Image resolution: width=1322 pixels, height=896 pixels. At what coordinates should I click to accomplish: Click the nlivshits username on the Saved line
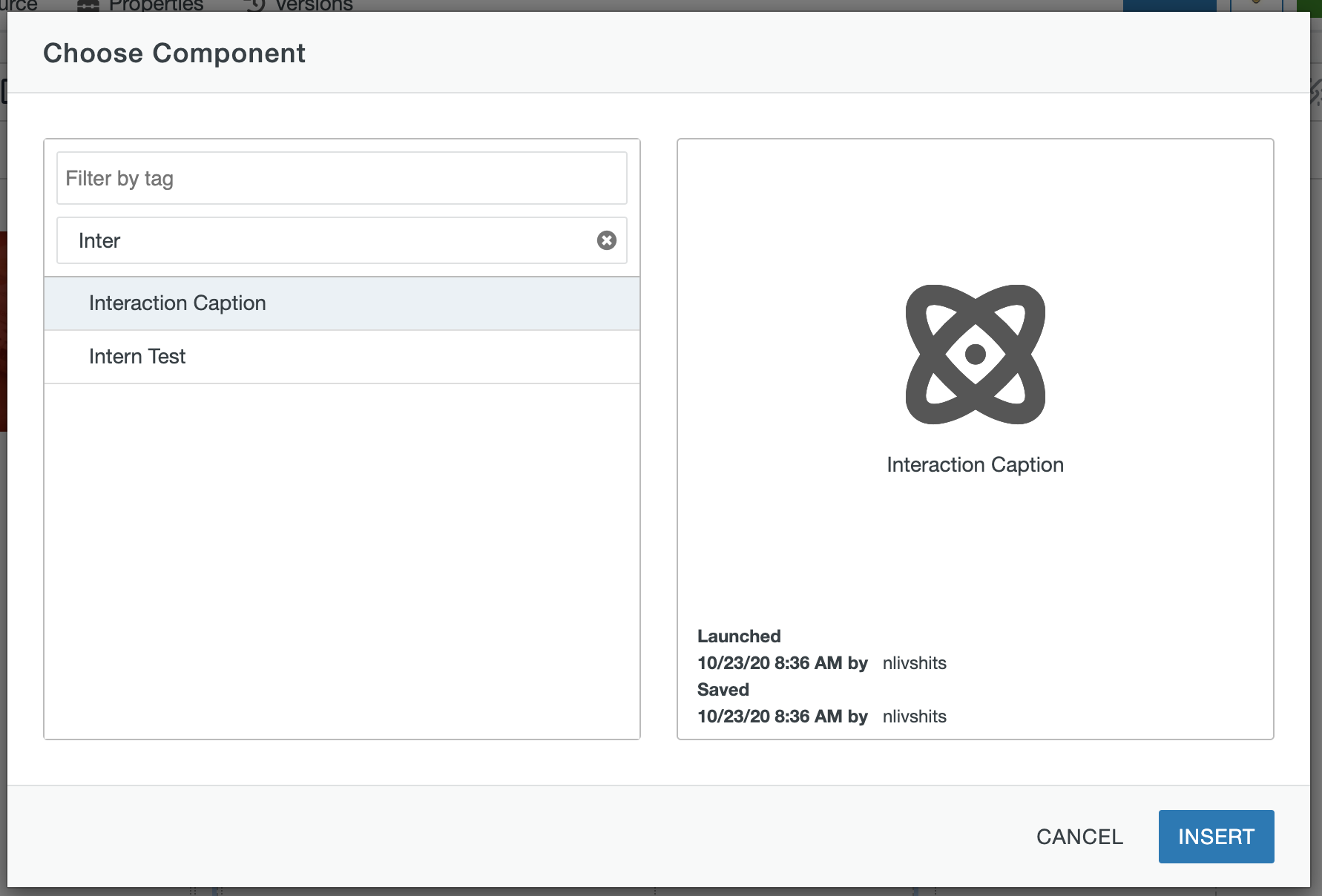(x=914, y=717)
